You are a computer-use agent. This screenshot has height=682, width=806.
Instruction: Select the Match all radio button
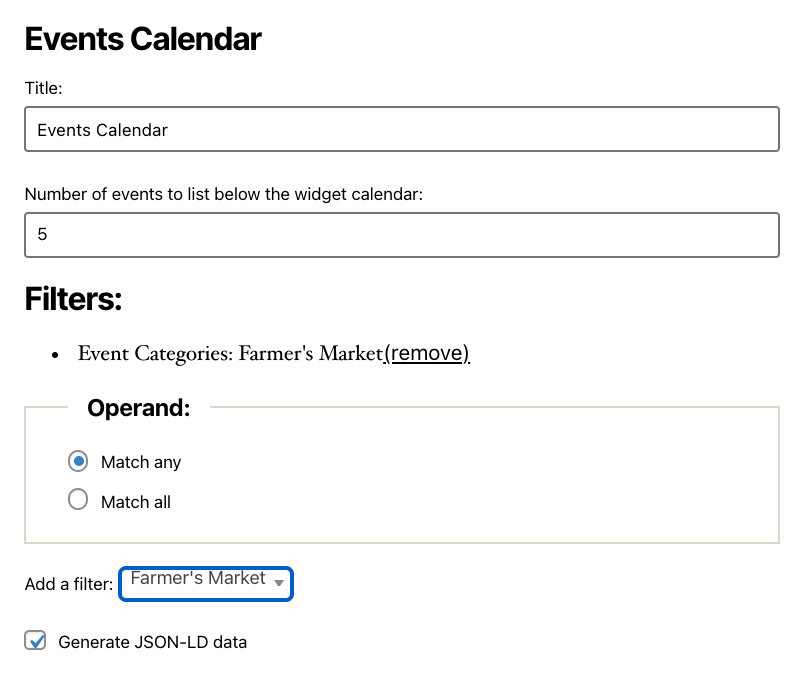point(78,501)
